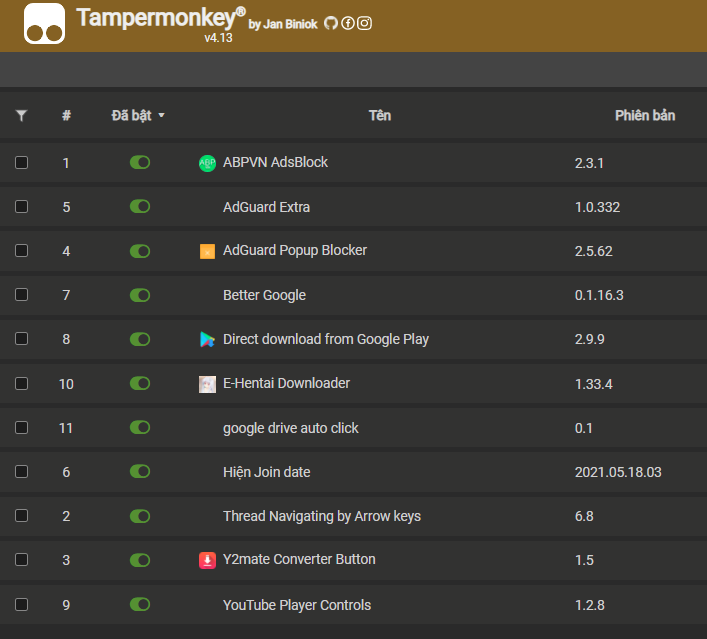Screen dimensions: 707x639
Task: Open the Facebook icon link
Action: (x=348, y=23)
